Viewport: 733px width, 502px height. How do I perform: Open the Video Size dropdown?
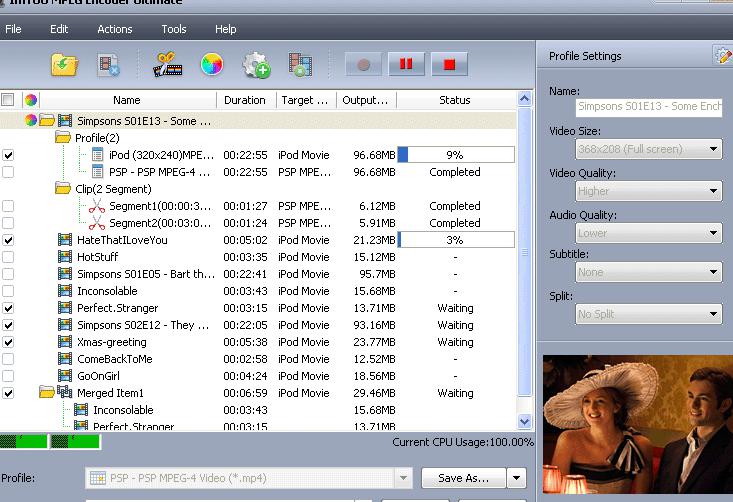tap(649, 149)
